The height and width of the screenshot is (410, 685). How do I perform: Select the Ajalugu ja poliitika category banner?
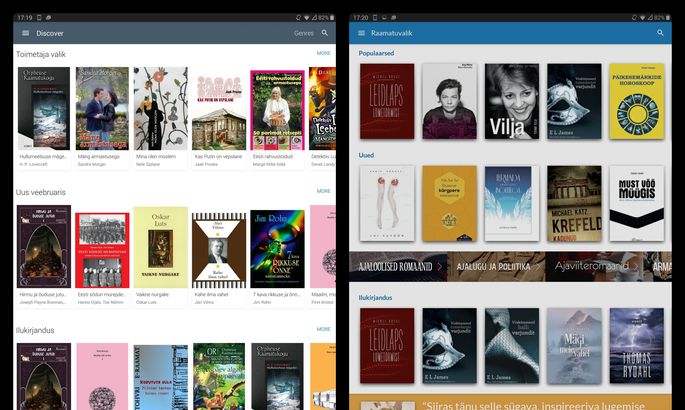tap(496, 266)
